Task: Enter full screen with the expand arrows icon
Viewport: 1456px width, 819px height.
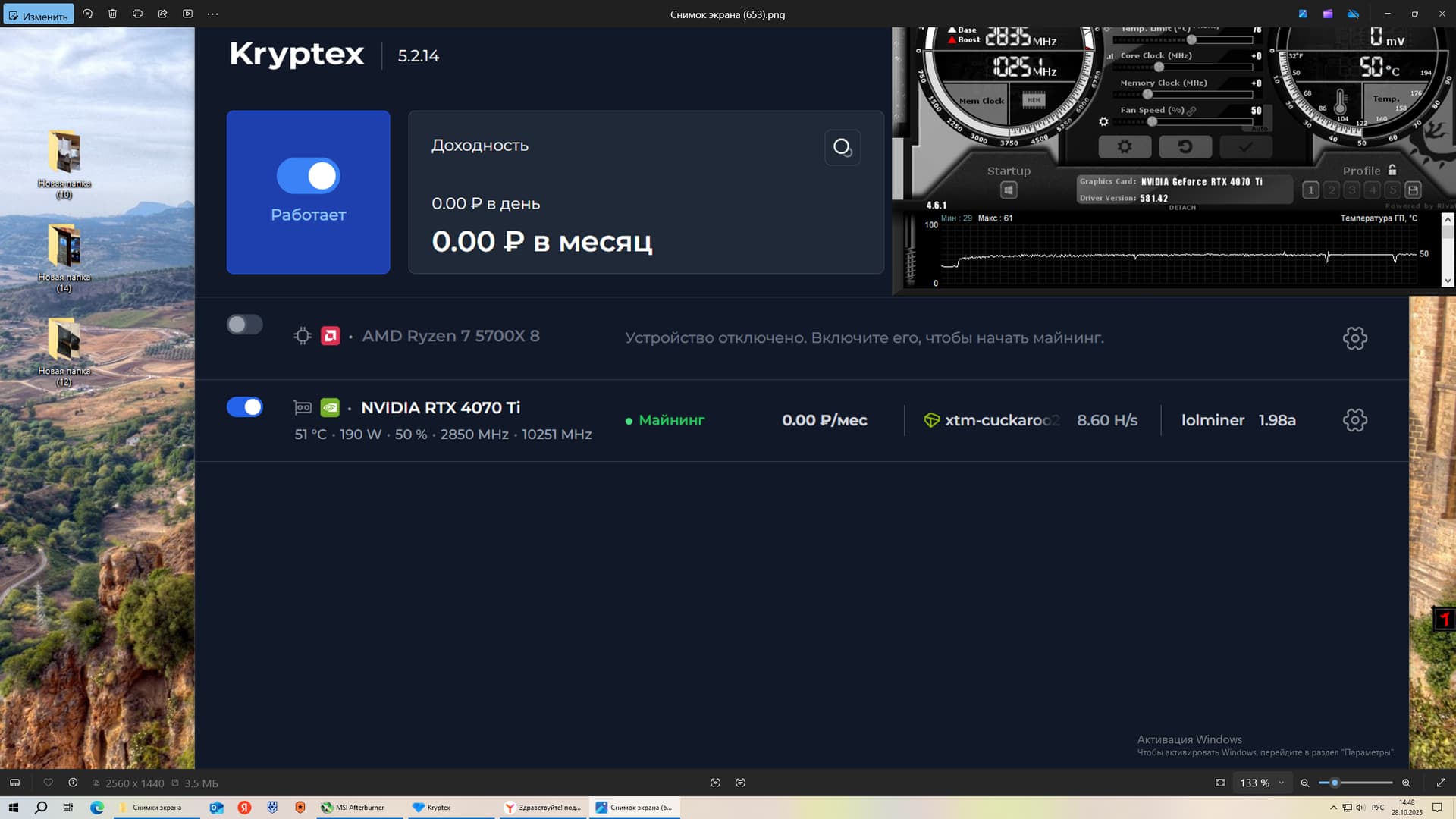Action: [1441, 783]
